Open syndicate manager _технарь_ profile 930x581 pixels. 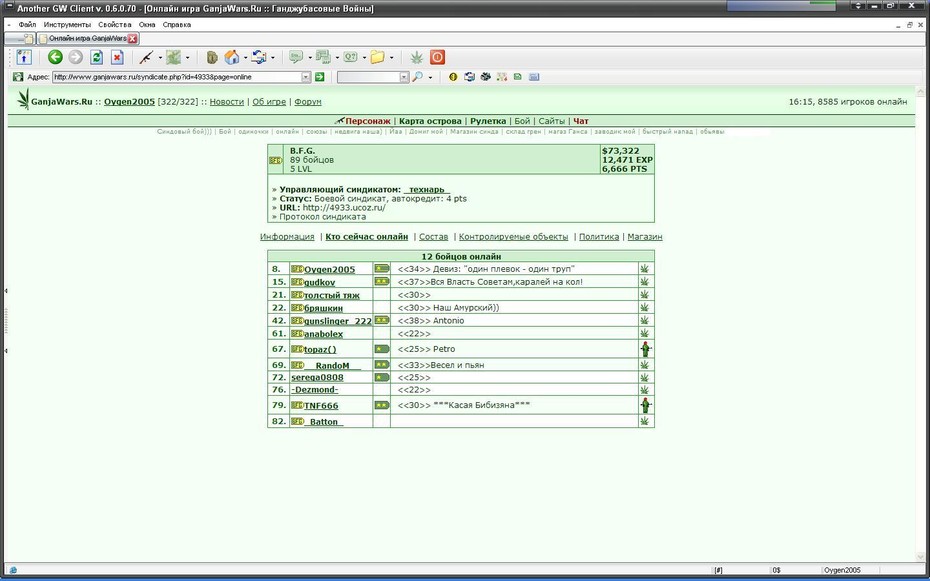click(426, 190)
